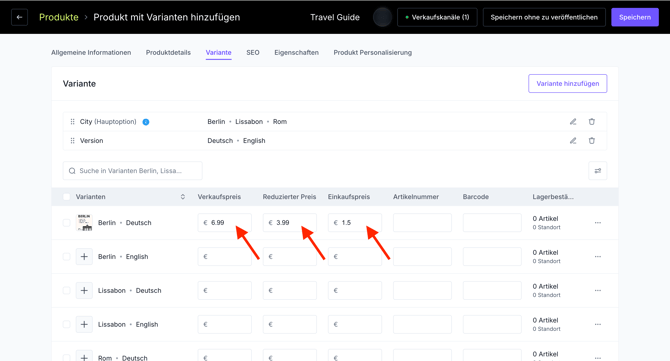Open the Produkte breadcrumb link
Image resolution: width=670 pixels, height=361 pixels.
(x=59, y=18)
